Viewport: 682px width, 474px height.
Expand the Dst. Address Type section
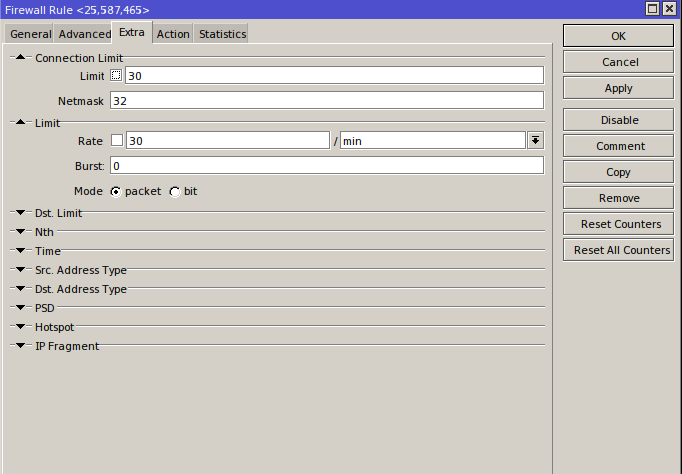pos(20,289)
